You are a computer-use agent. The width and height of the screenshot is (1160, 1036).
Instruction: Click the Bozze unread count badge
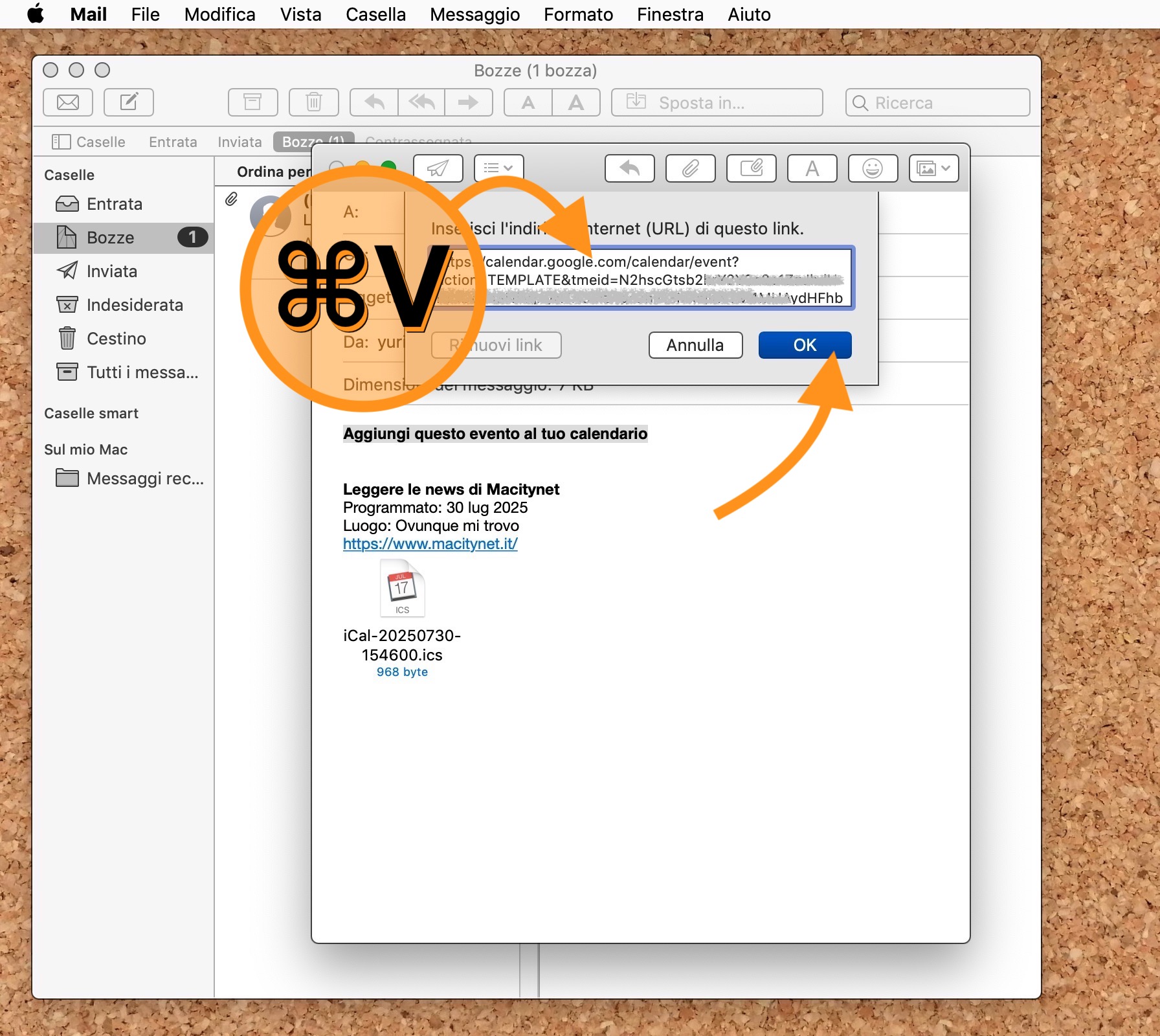tap(192, 238)
